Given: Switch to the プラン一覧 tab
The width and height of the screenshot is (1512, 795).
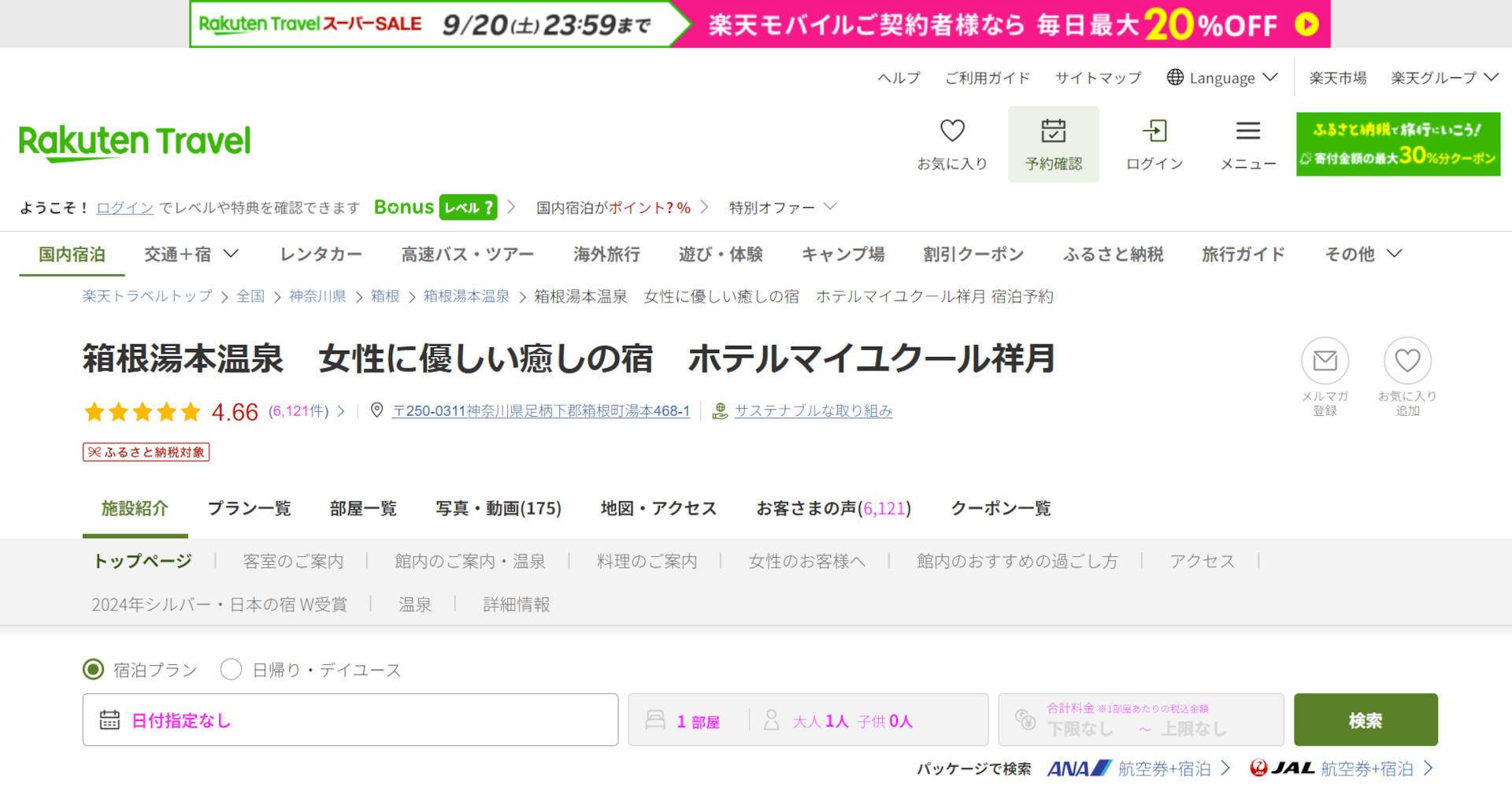Looking at the screenshot, I should coord(249,508).
